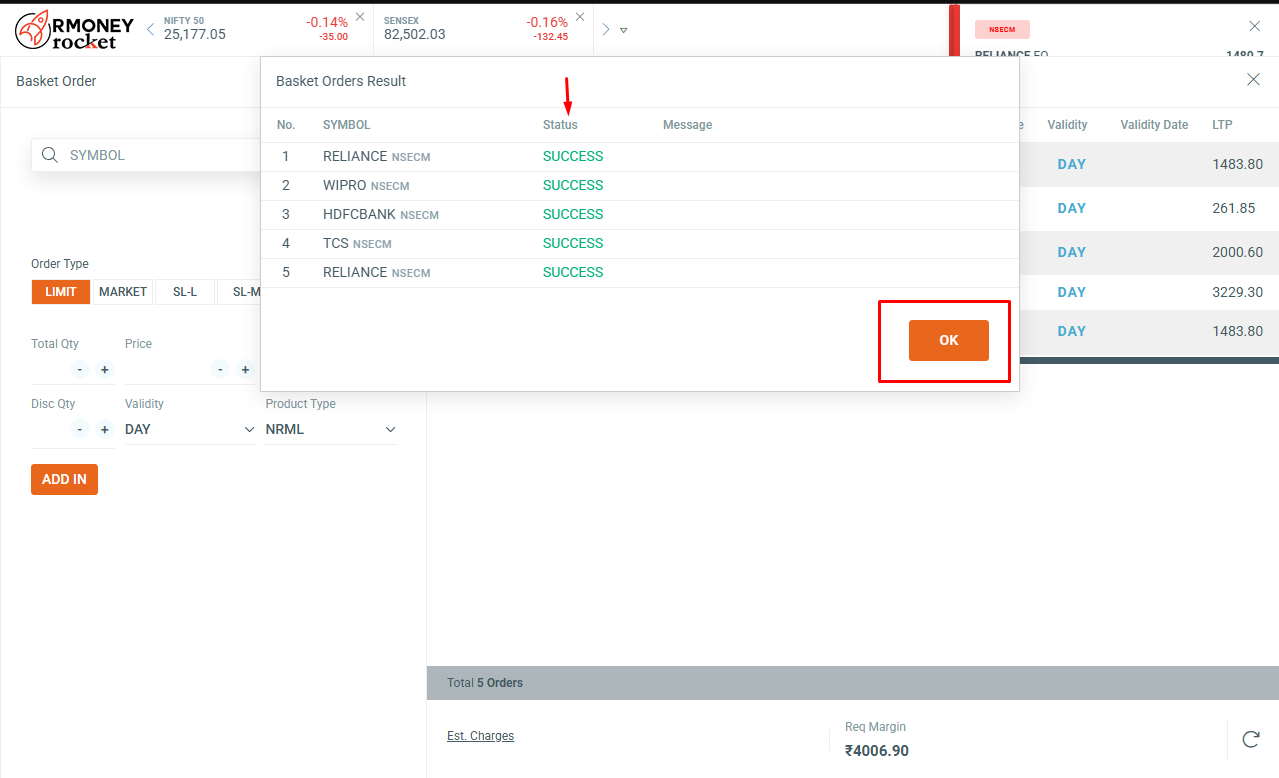Click the Basket Orders Result title
Viewport: 1279px width, 778px height.
(341, 81)
